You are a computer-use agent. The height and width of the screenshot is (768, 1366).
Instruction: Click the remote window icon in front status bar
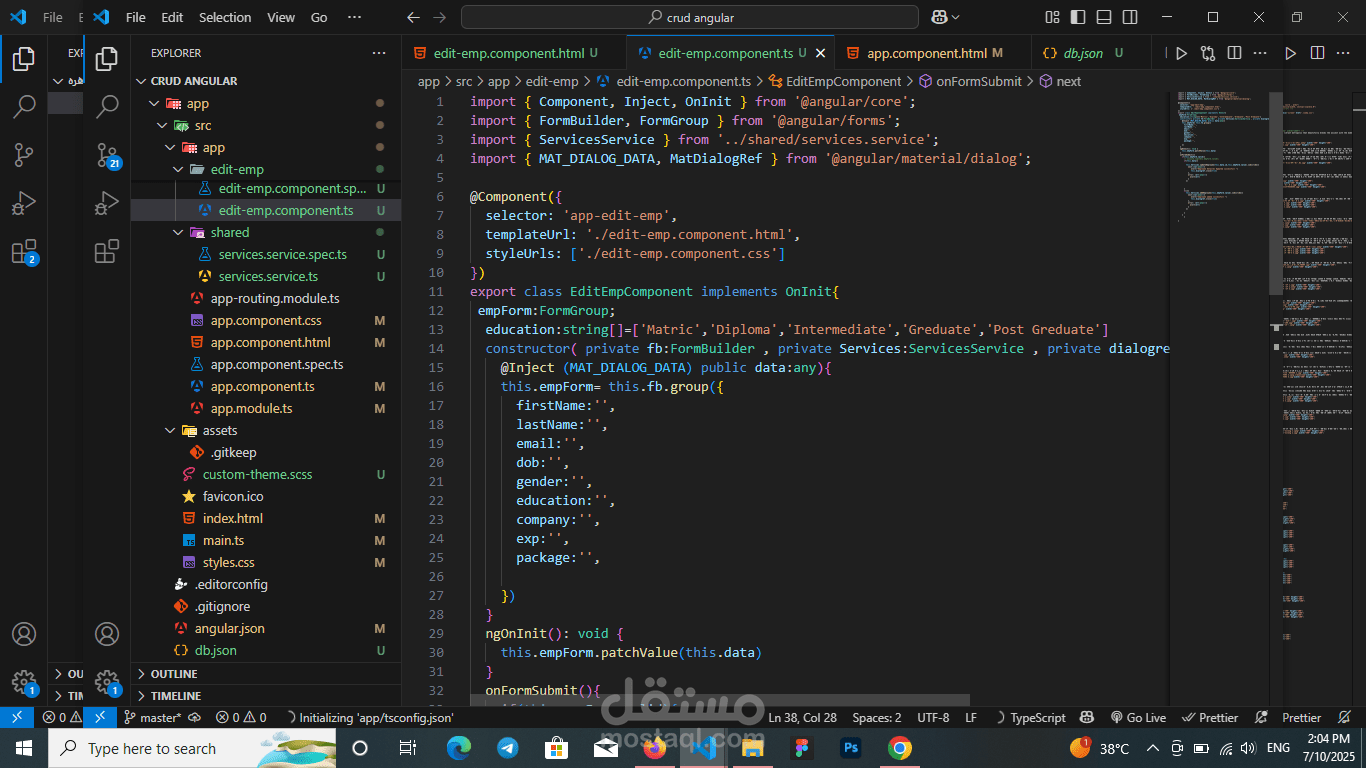coord(100,717)
